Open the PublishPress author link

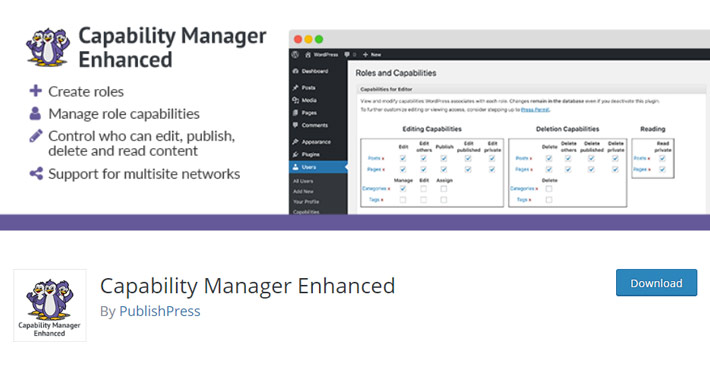(x=159, y=311)
